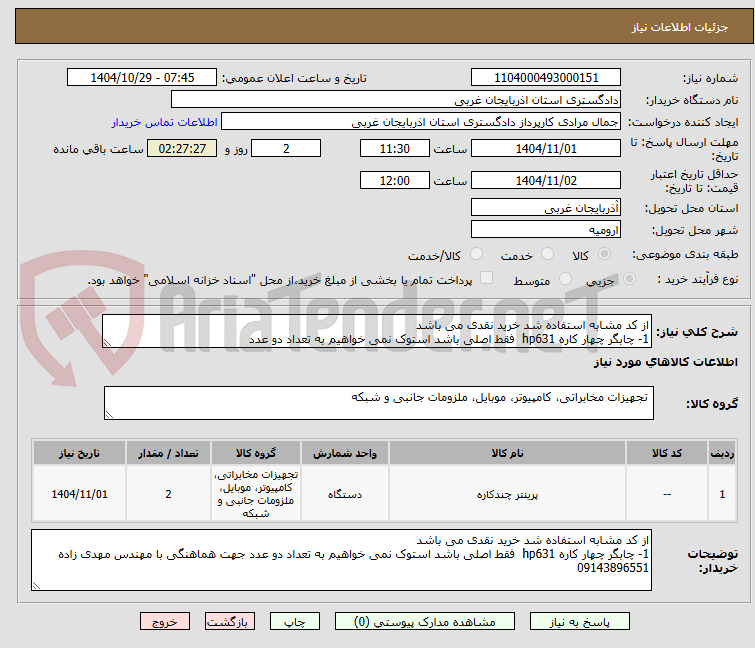Select the جزیی purchase type radio
This screenshot has width=755, height=648.
pyautogui.click(x=629, y=279)
